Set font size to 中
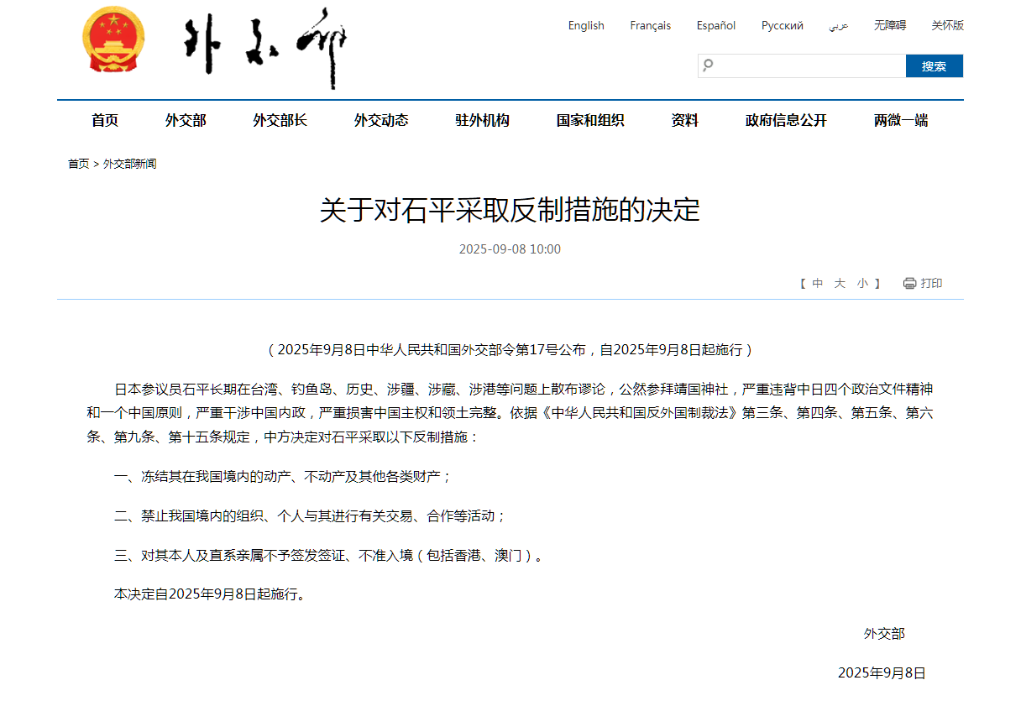Viewport: 1021px width, 701px height. click(818, 284)
